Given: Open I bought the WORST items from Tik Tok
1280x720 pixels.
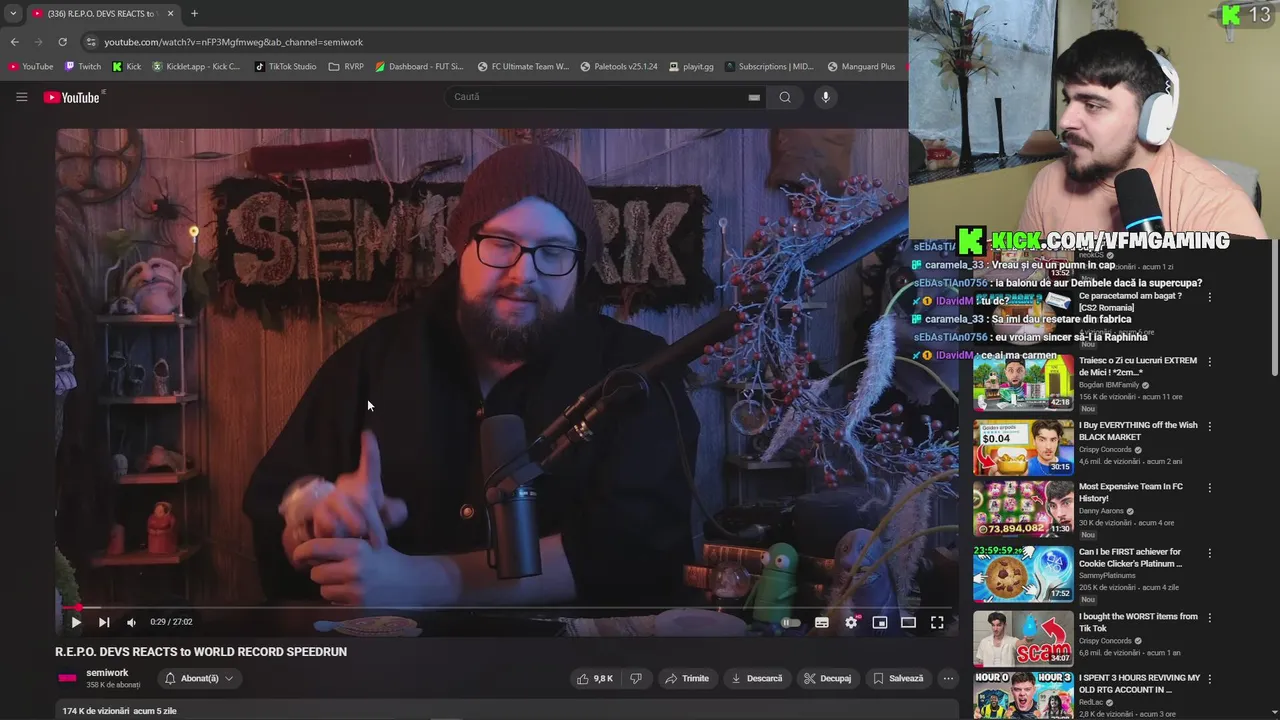Looking at the screenshot, I should pos(1138,622).
